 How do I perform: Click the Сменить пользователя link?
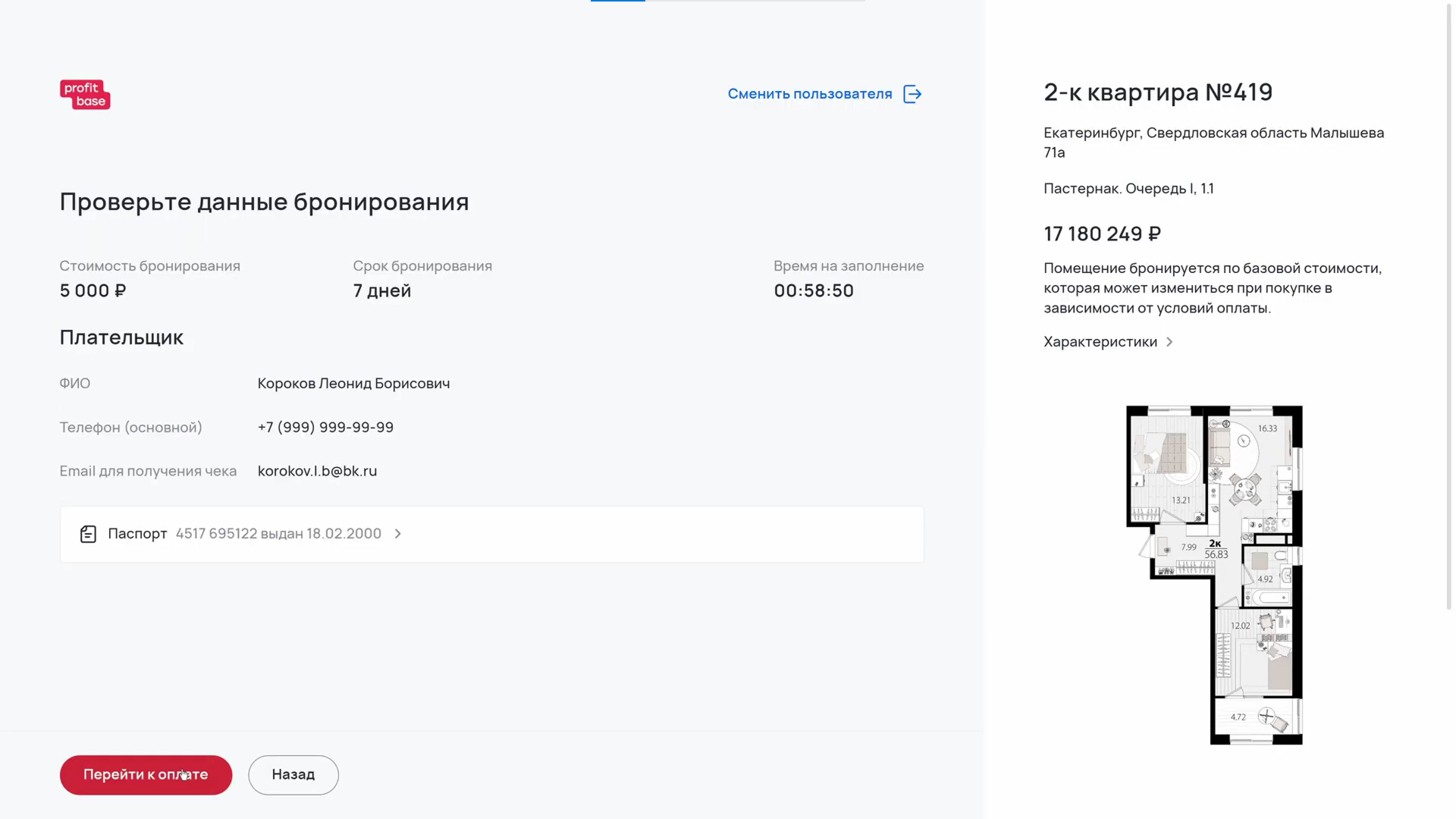click(809, 94)
